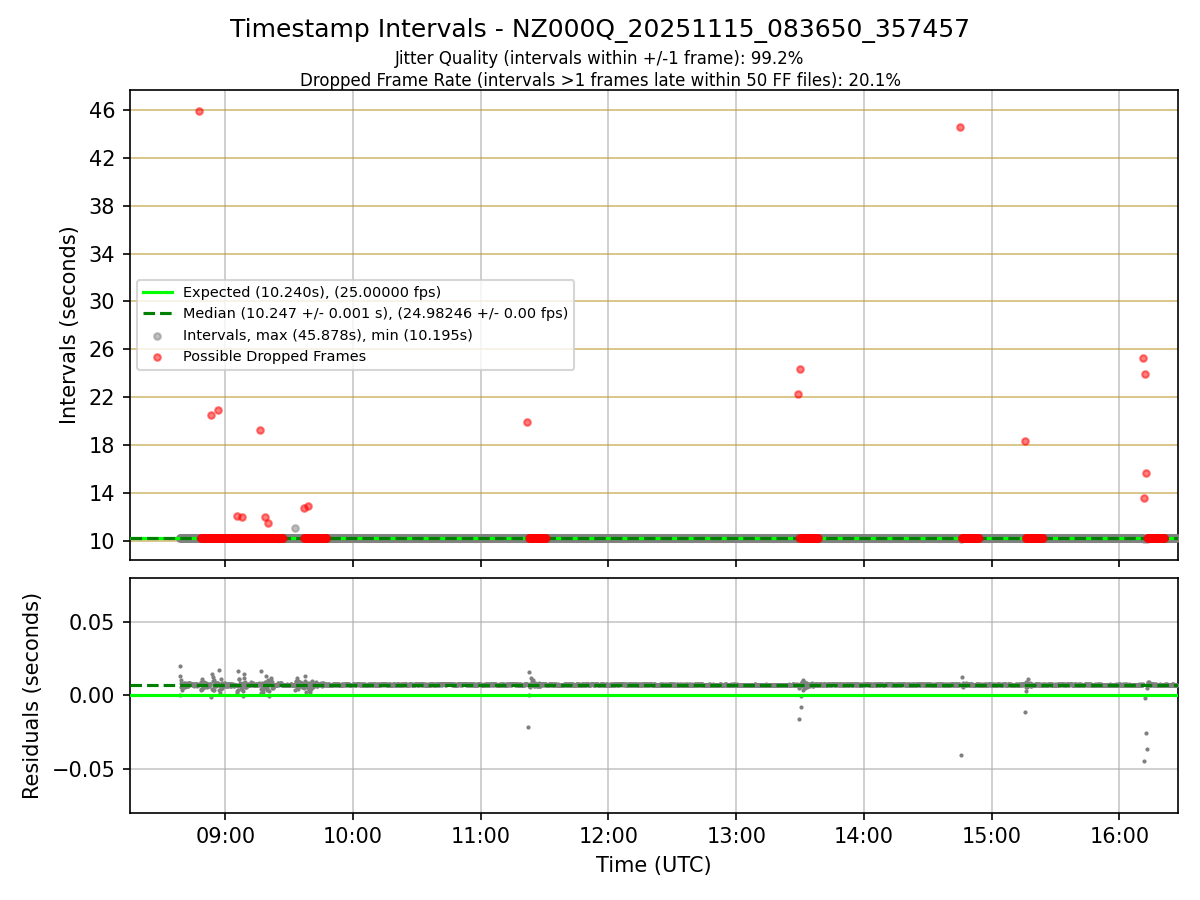Image resolution: width=1200 pixels, height=900 pixels.
Task: Click the red point near 18 seconds after 15:00
Action: pos(1025,441)
